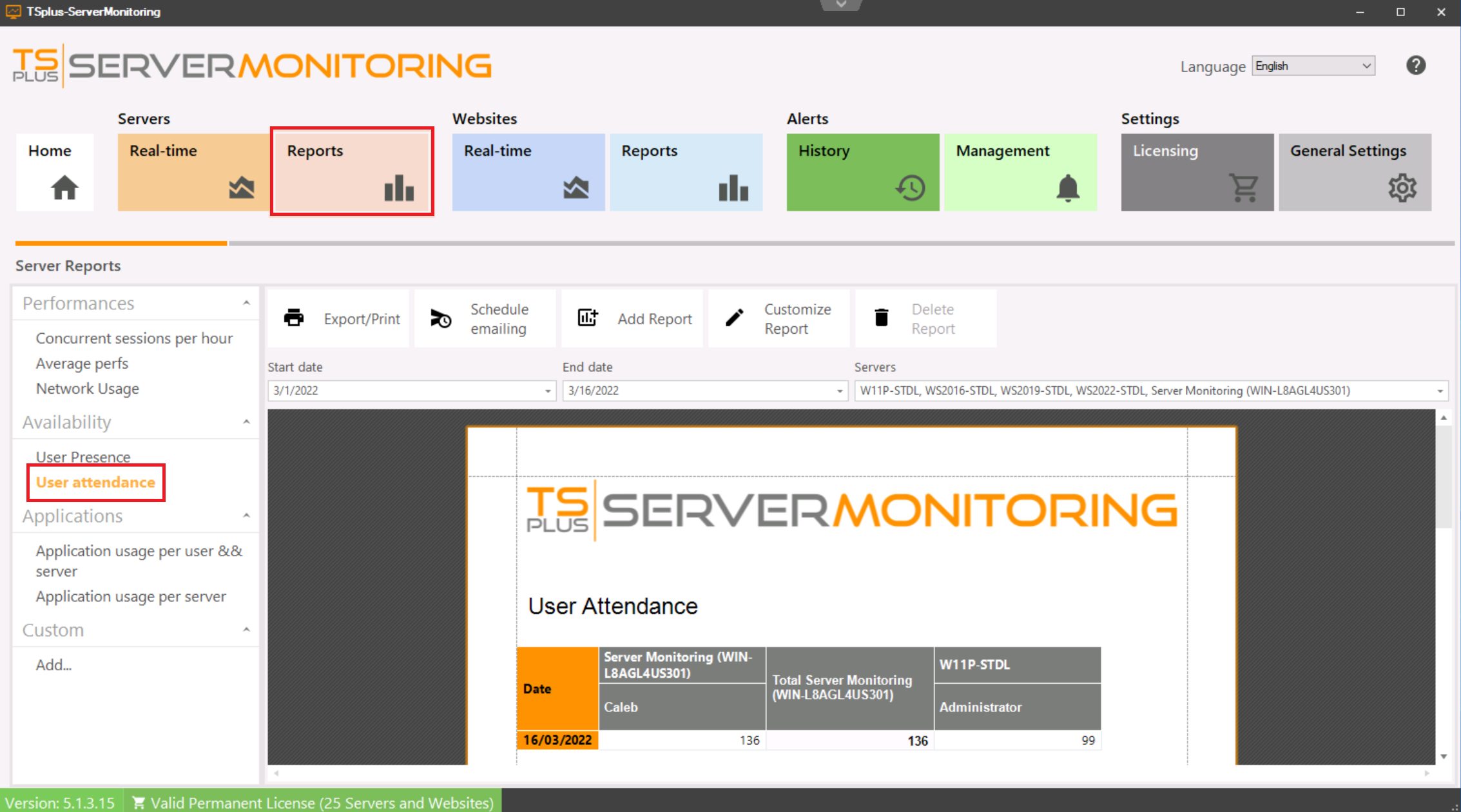Open the help question mark
The width and height of the screenshot is (1461, 812).
[1415, 64]
